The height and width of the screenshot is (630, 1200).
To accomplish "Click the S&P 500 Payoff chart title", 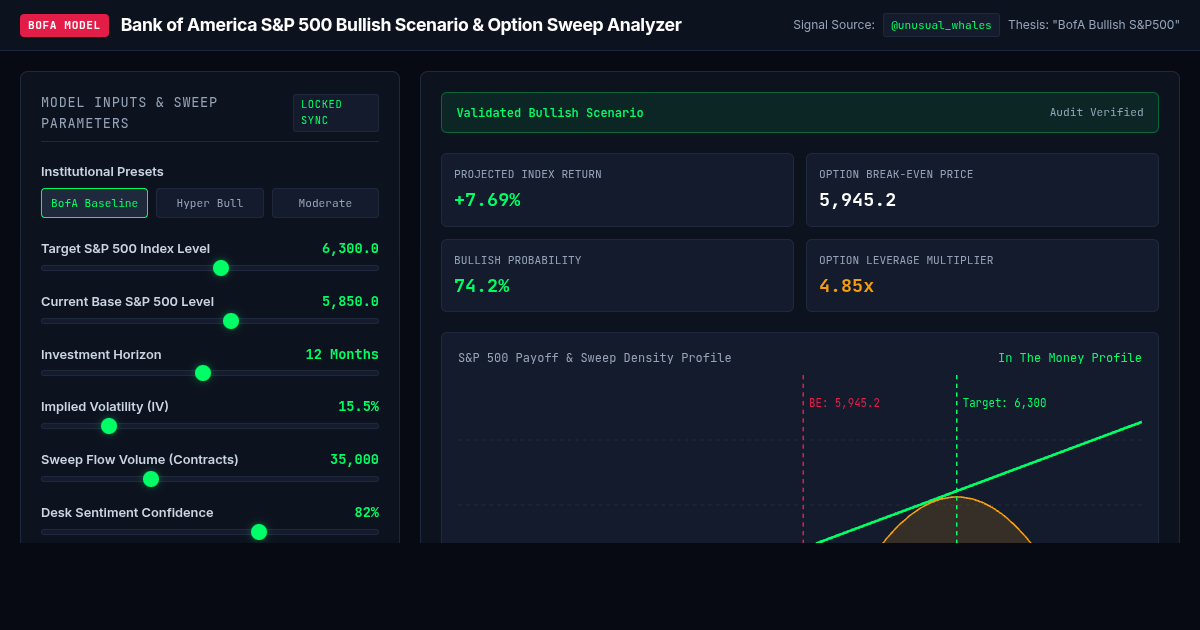I will 595,358.
